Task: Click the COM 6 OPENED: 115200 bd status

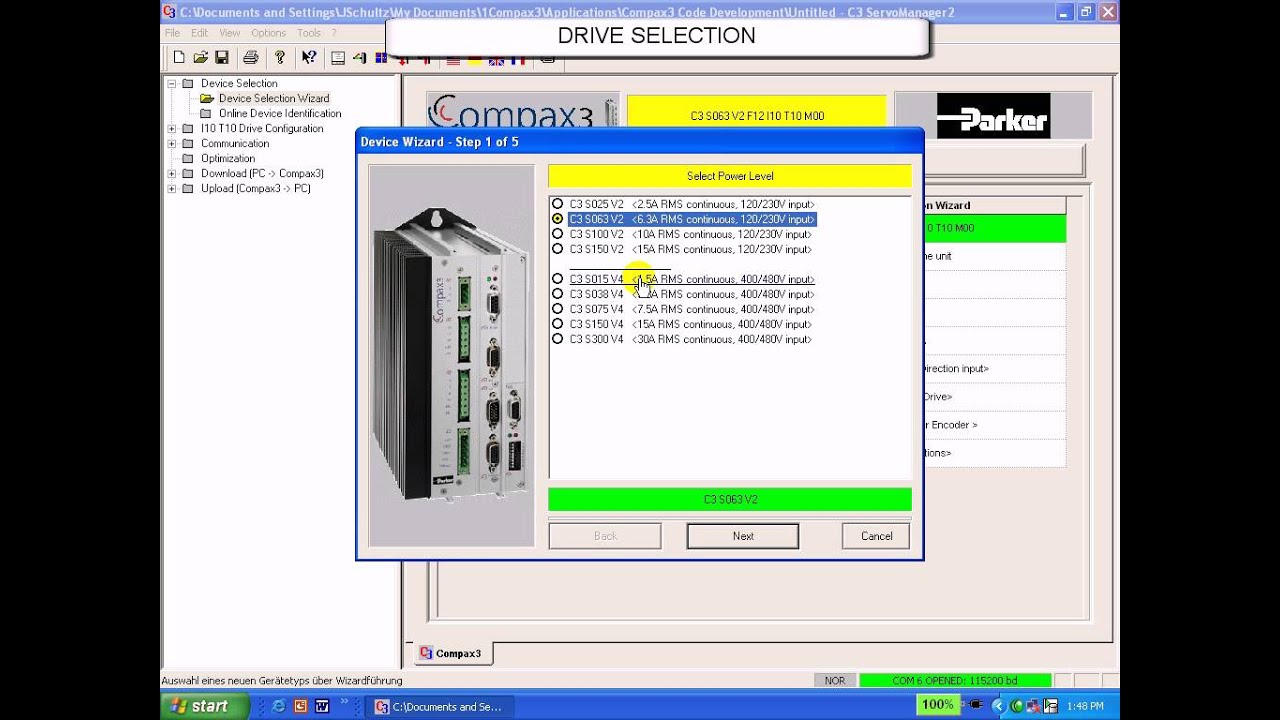Action: [955, 681]
